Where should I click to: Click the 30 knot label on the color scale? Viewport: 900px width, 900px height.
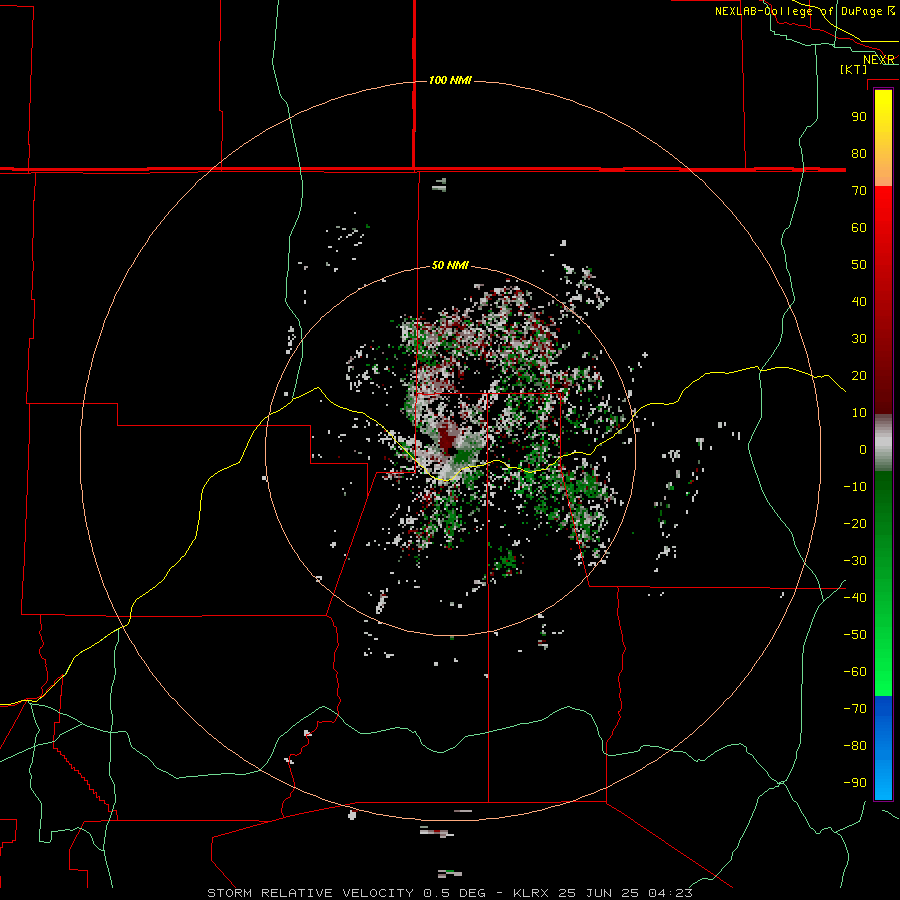pos(859,339)
